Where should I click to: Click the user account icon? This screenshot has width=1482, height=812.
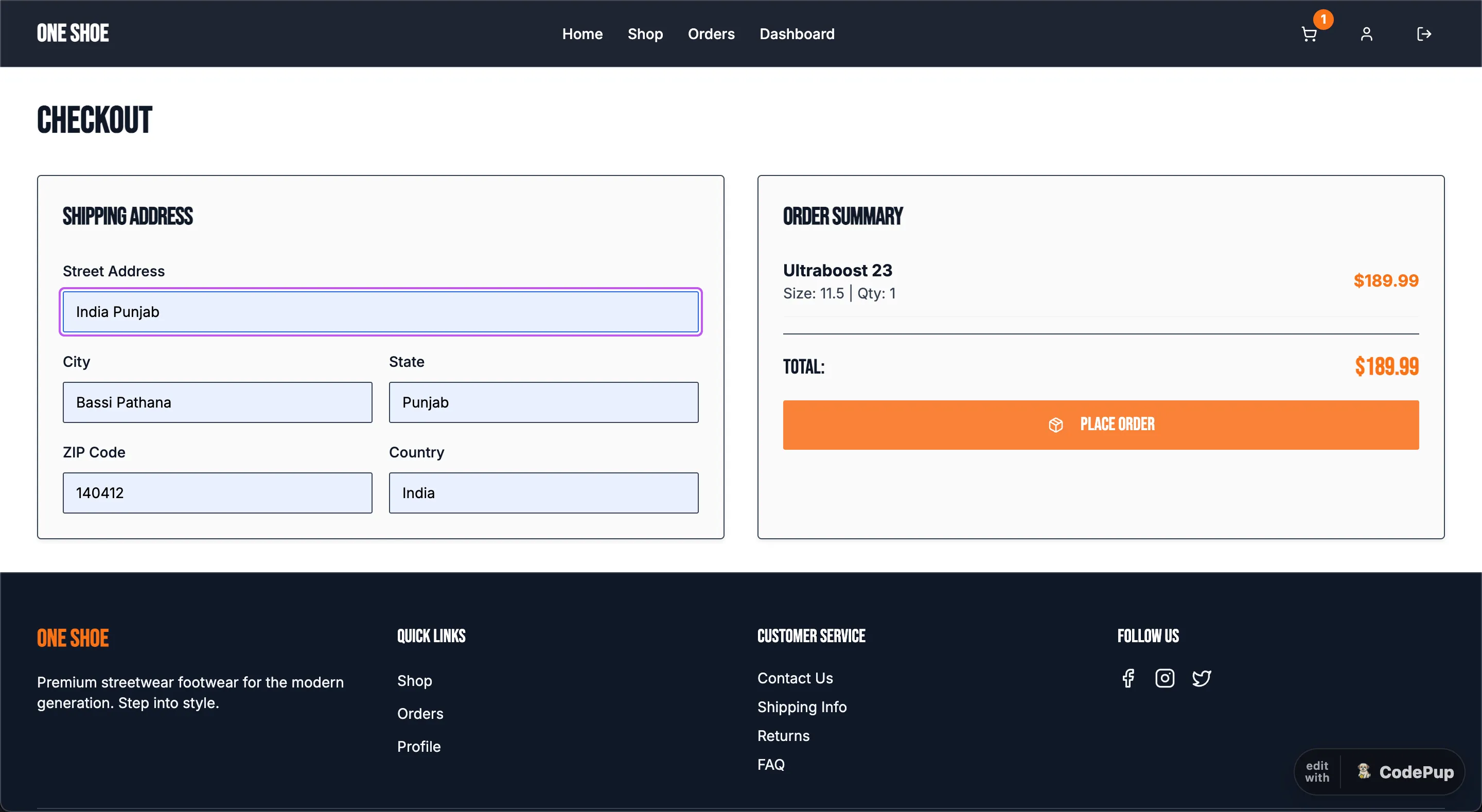coord(1367,34)
